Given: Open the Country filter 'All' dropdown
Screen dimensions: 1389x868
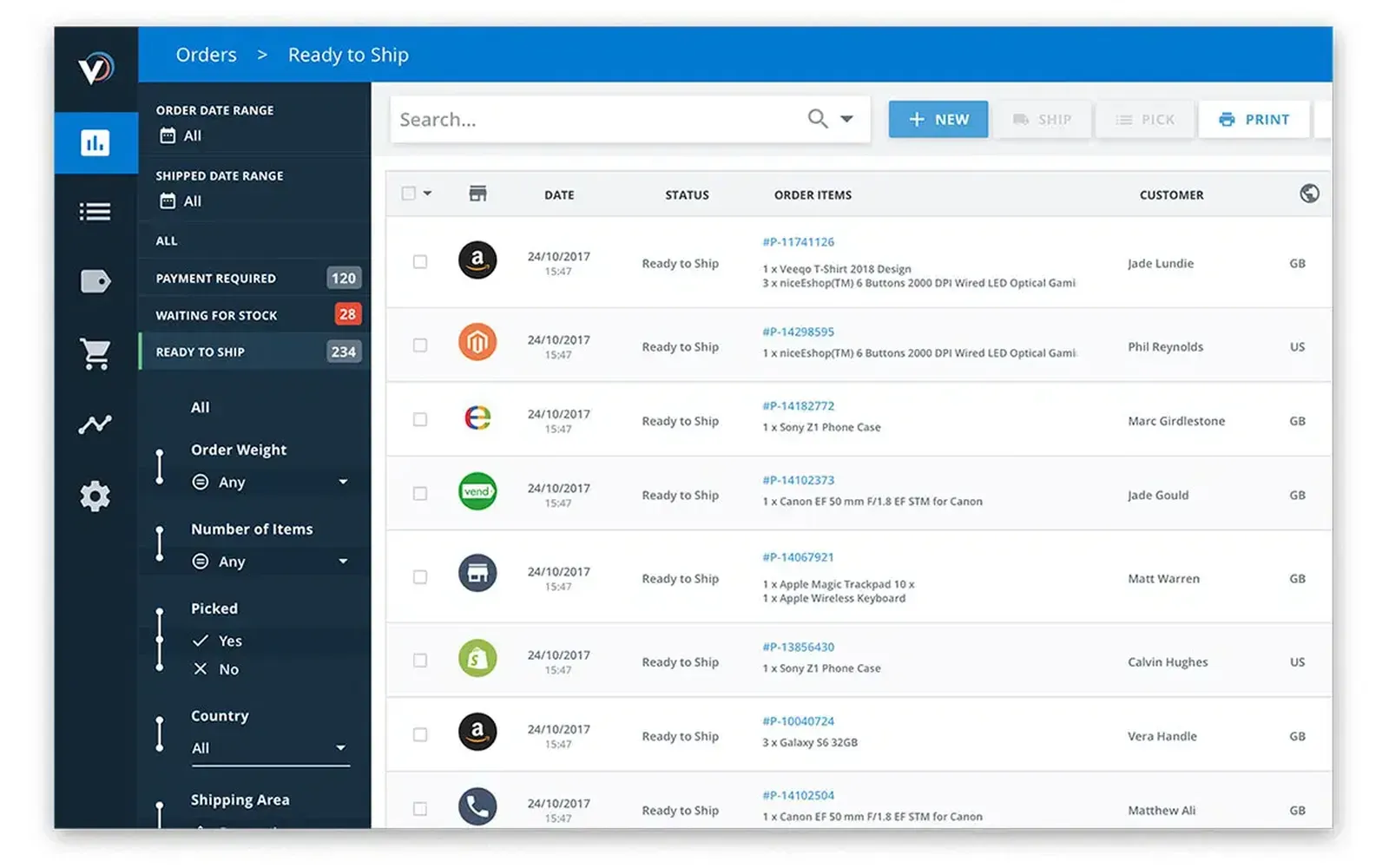Looking at the screenshot, I should pos(269,747).
